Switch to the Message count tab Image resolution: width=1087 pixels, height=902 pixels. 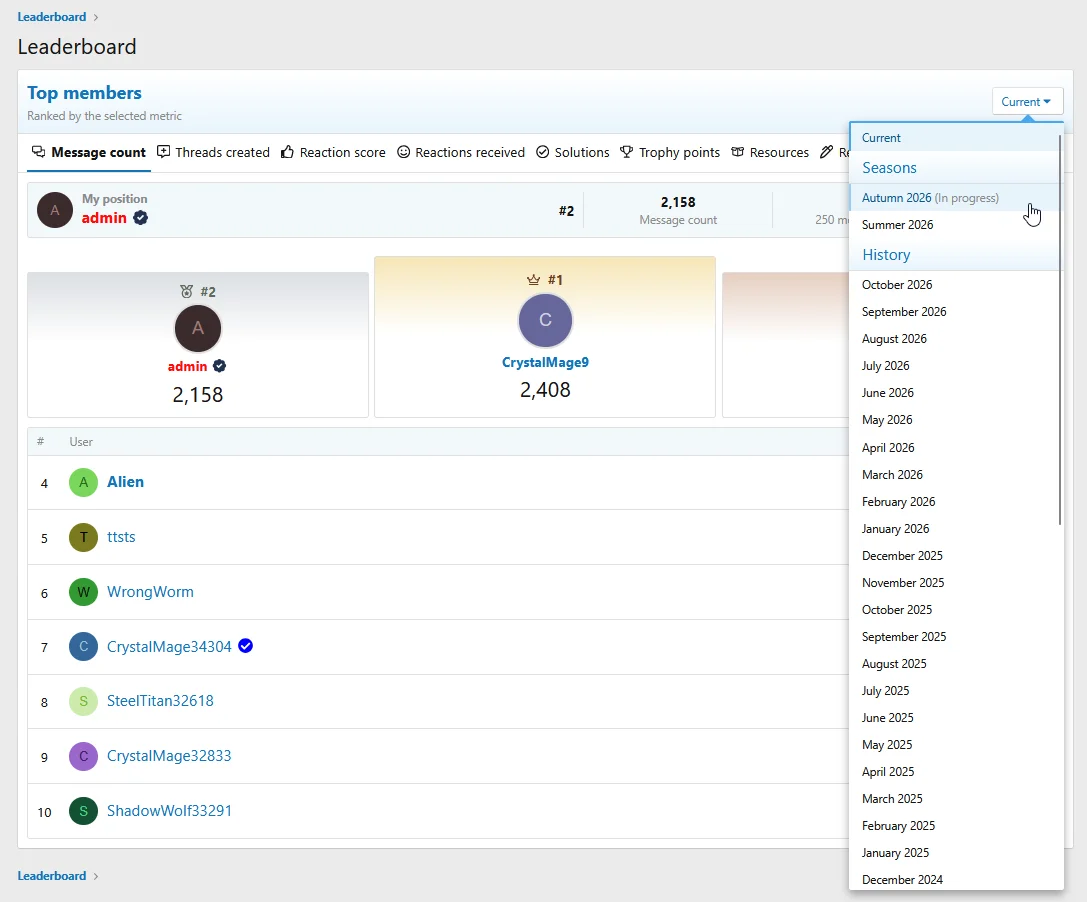tap(89, 153)
